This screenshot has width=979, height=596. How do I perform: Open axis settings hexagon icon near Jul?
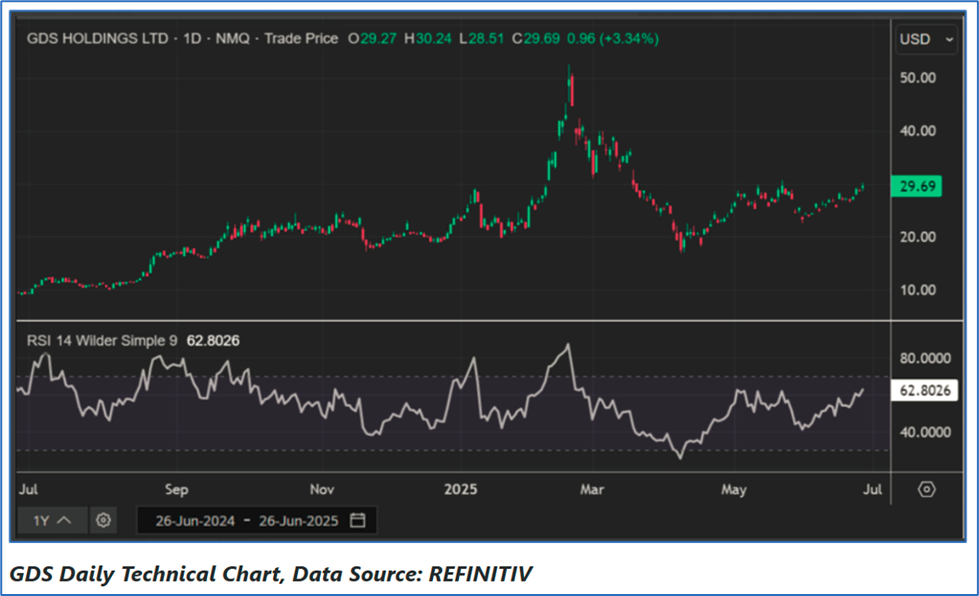927,489
